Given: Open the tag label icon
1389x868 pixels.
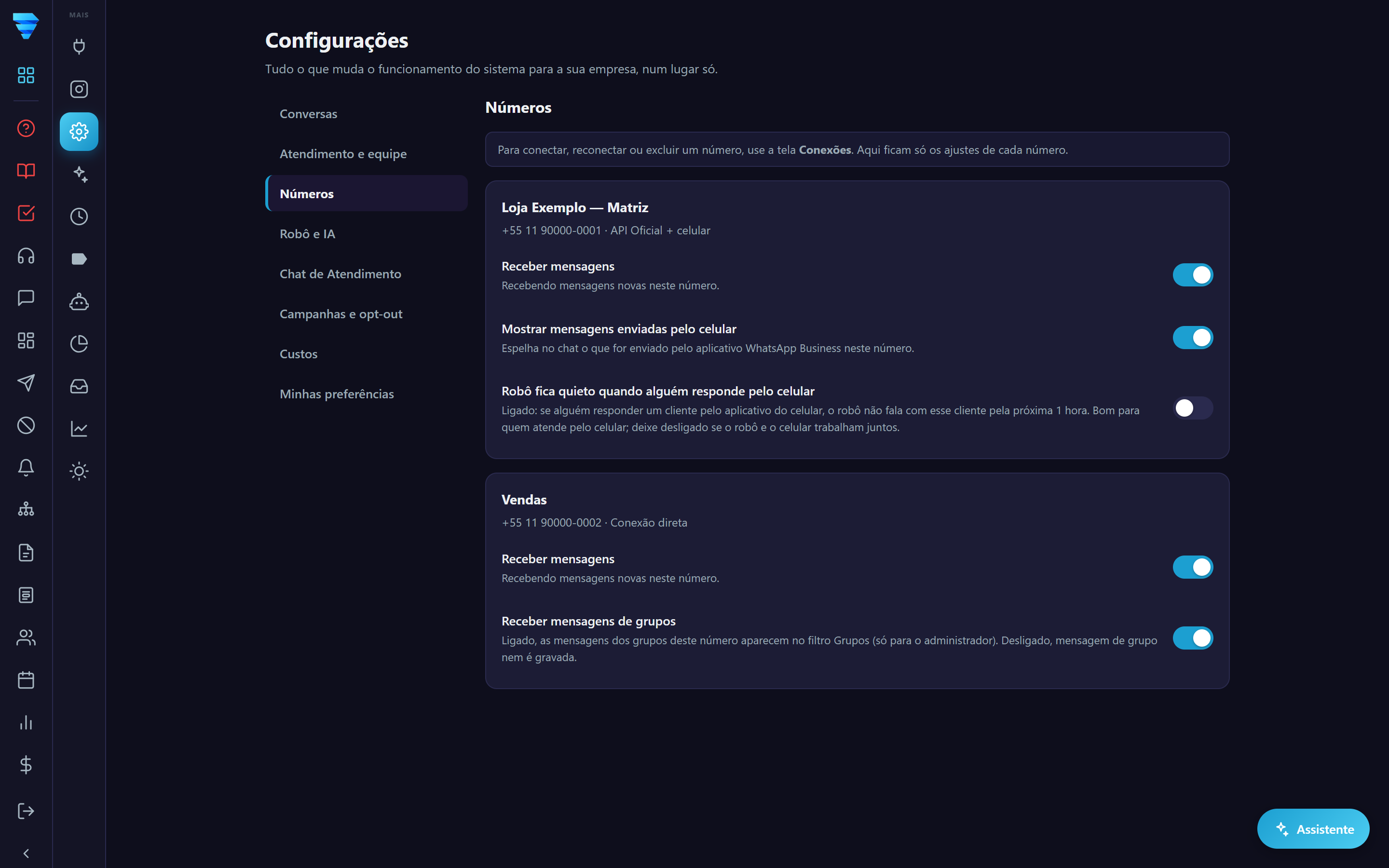Looking at the screenshot, I should click(x=79, y=259).
